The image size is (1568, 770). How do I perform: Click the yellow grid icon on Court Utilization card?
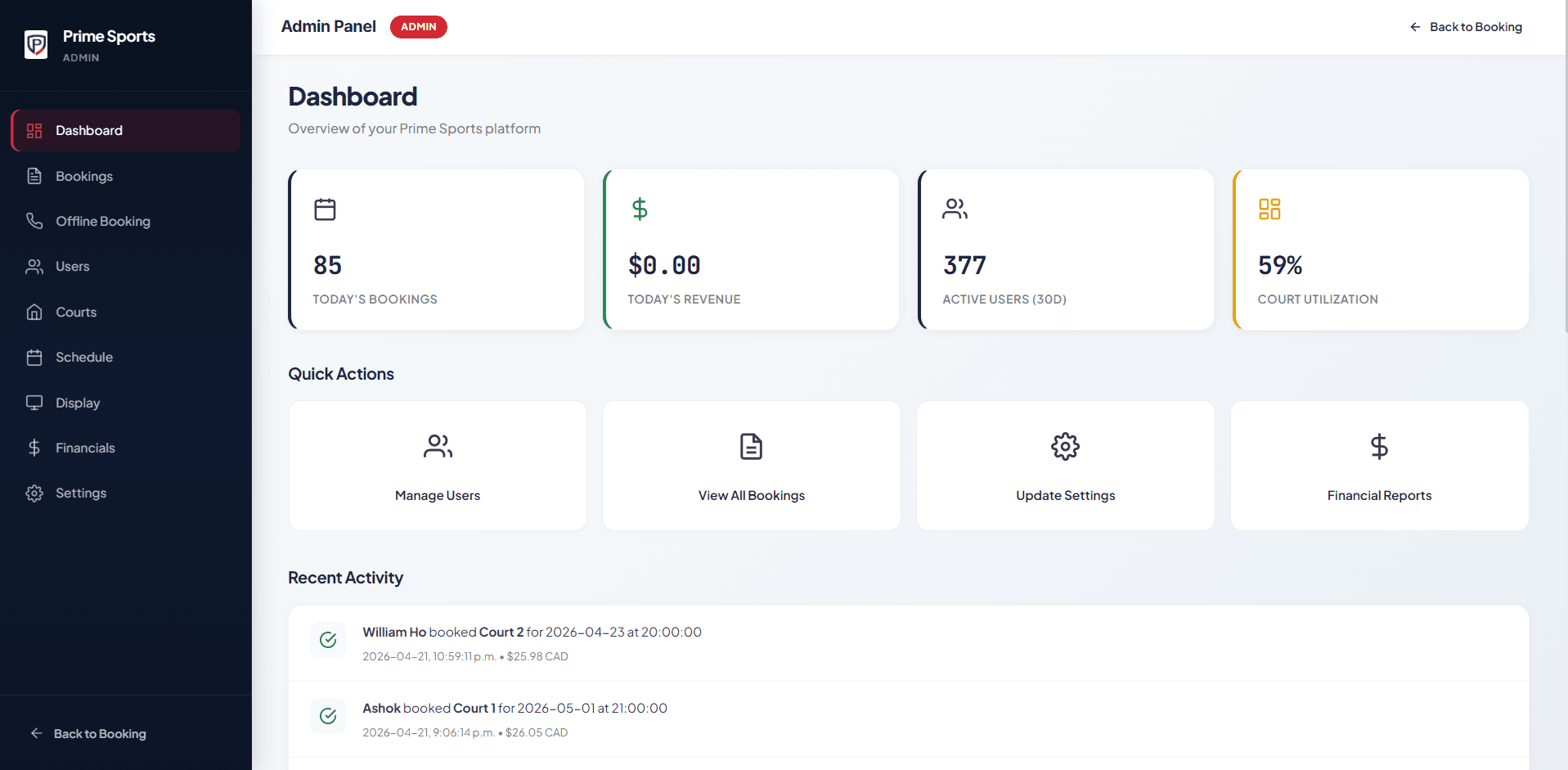point(1269,209)
